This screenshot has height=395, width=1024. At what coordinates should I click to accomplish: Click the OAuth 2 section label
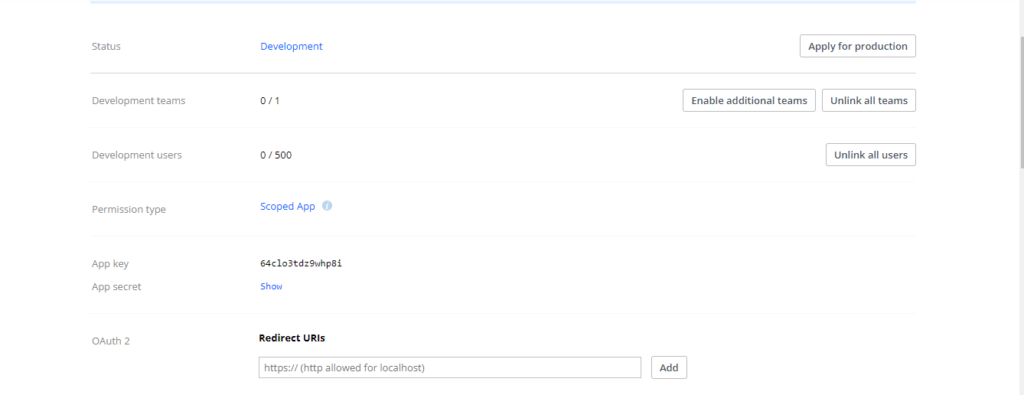coord(111,341)
